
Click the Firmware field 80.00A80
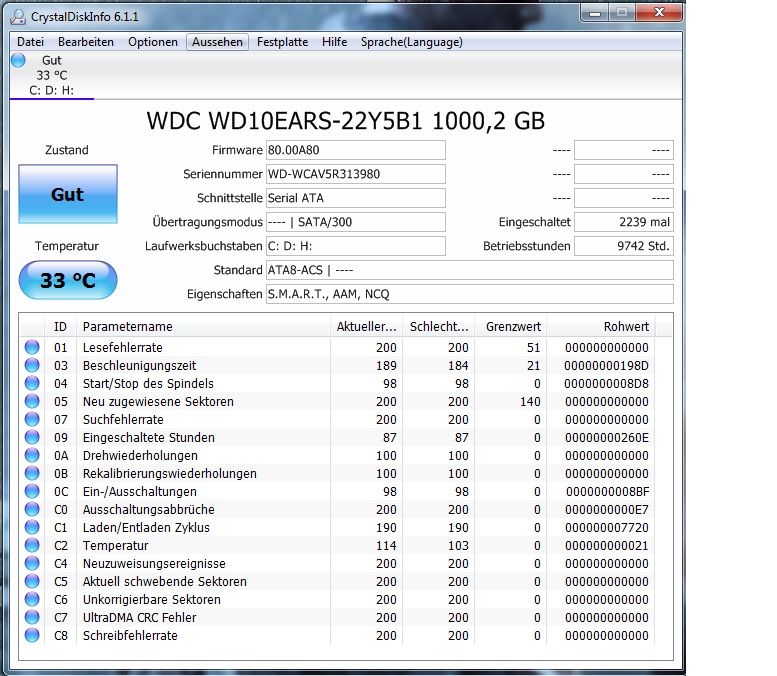point(356,150)
